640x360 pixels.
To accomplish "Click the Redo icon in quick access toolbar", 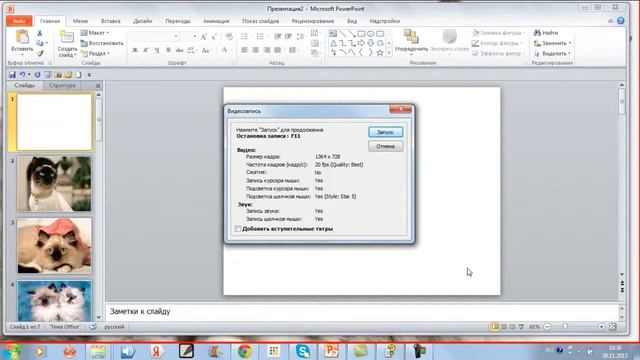I will [37, 75].
